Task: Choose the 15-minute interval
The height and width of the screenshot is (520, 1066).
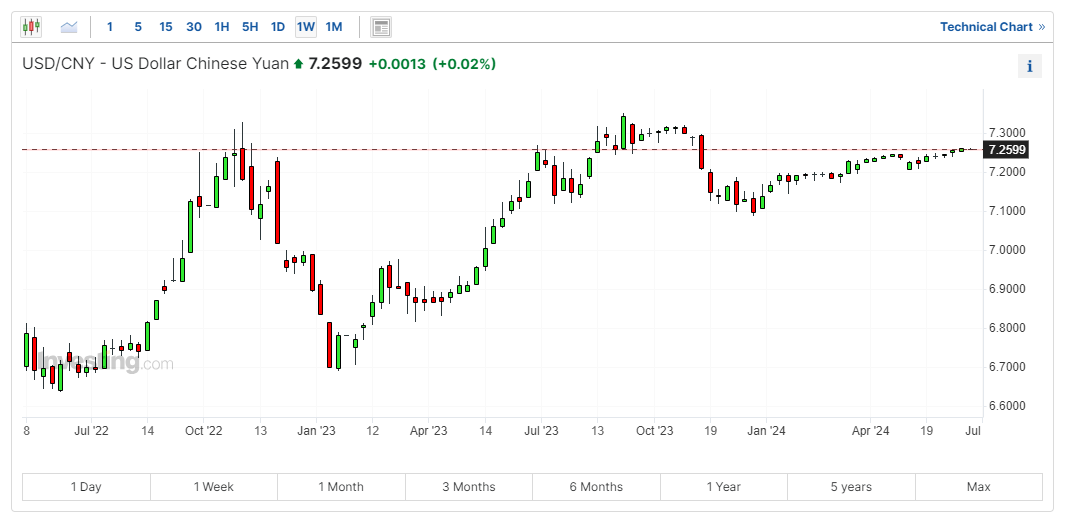Action: pyautogui.click(x=166, y=27)
